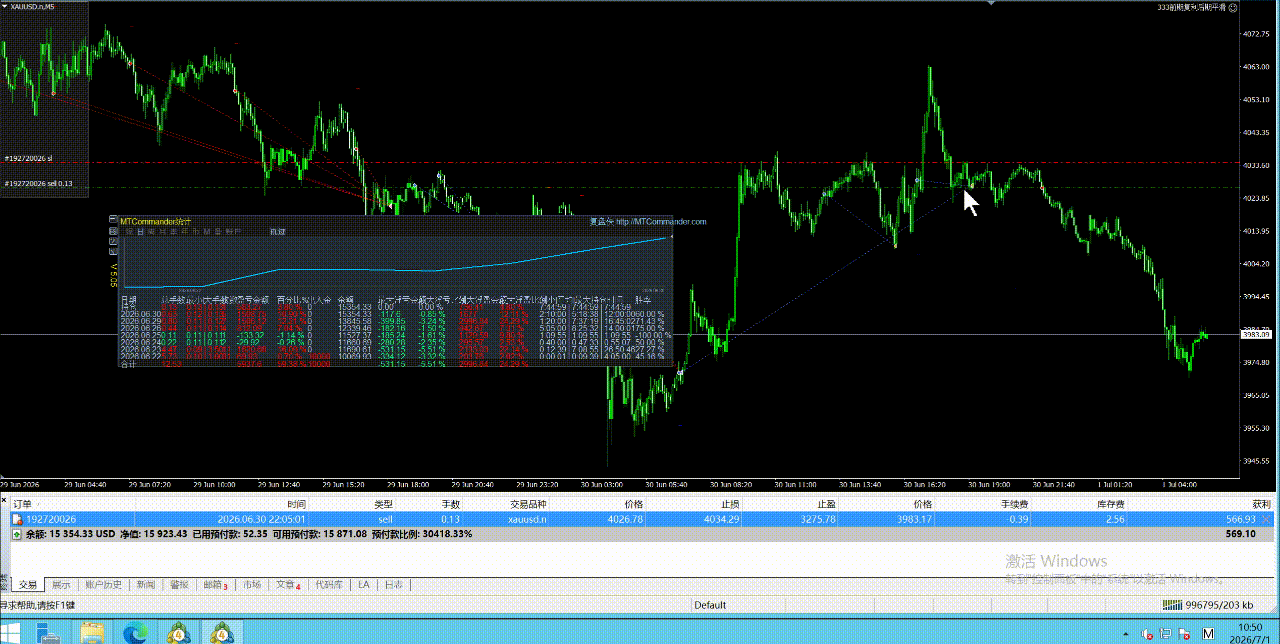1280x644 pixels.
Task: Switch to the 展示 terminal tab
Action: click(x=61, y=584)
